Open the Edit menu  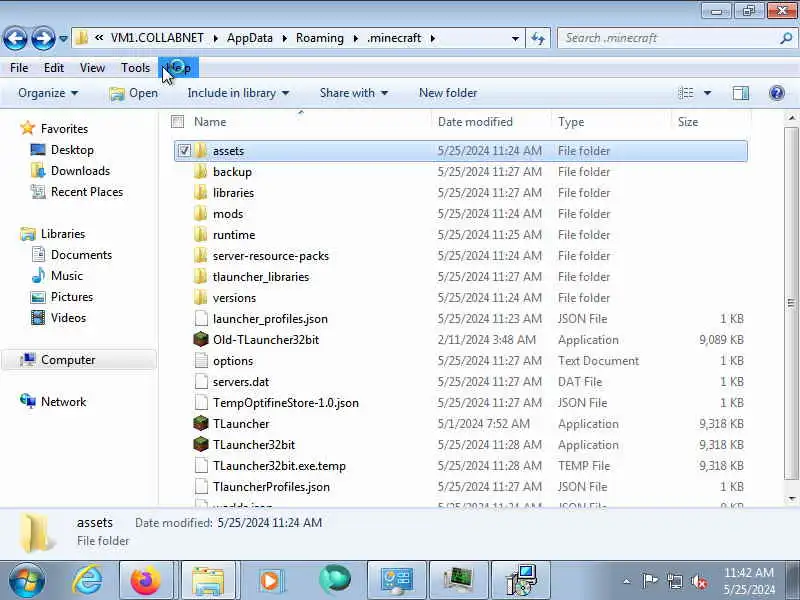pyautogui.click(x=54, y=67)
